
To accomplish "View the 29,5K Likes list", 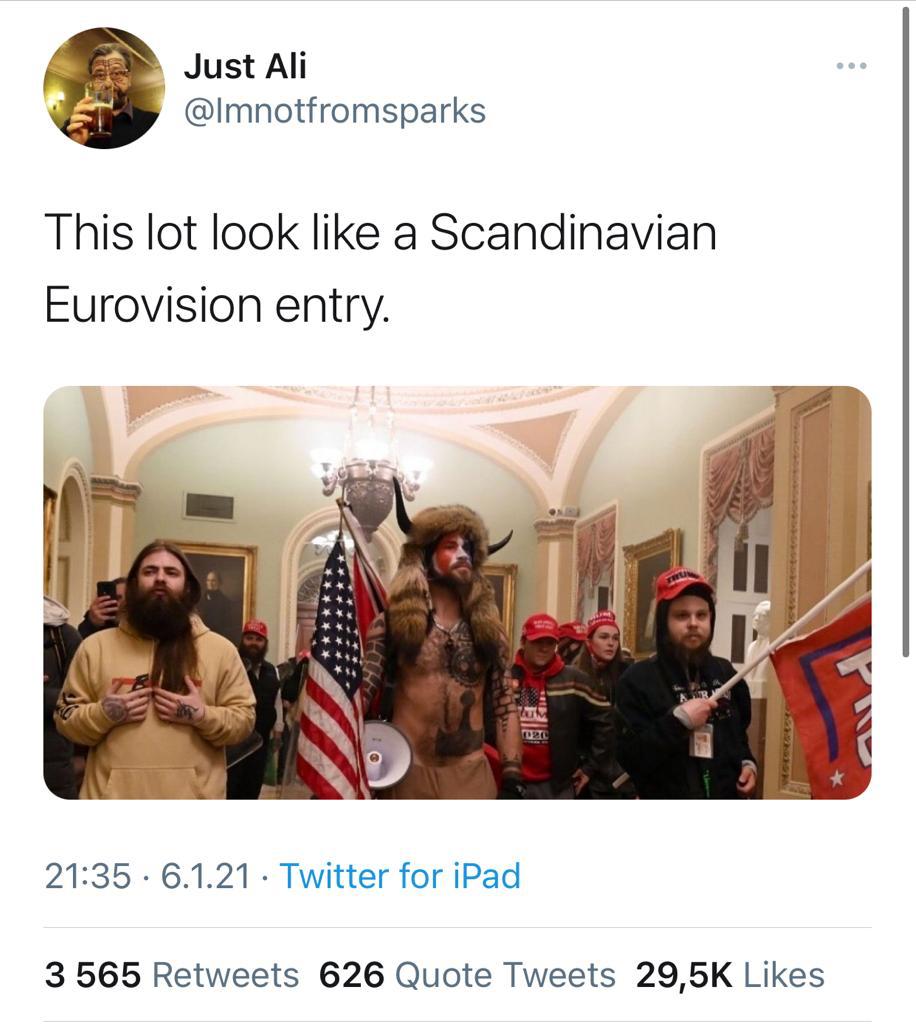I will (x=730, y=975).
